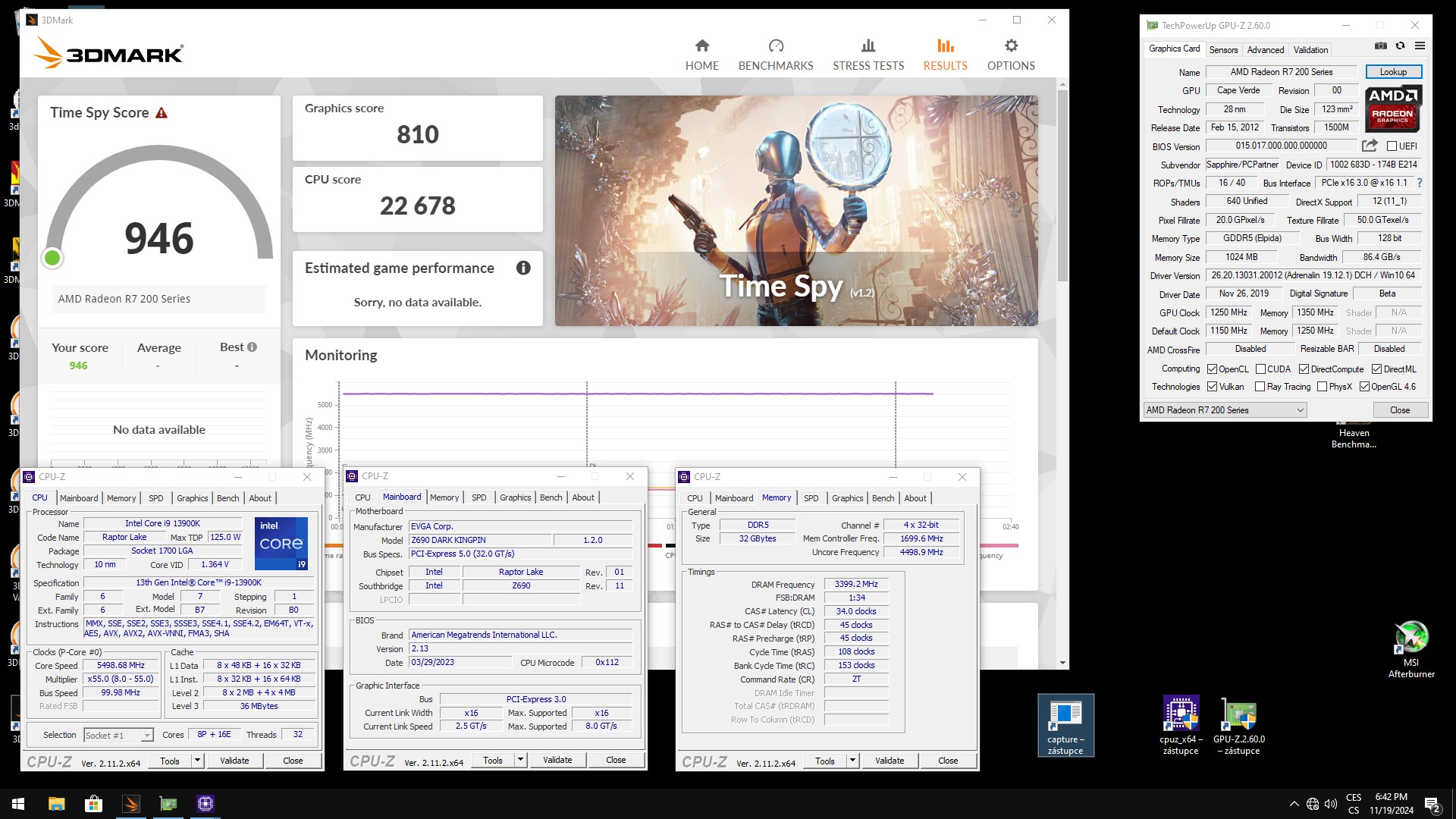Image resolution: width=1456 pixels, height=819 pixels.
Task: Open the GPU-Z hamburger menu
Action: point(1420,46)
